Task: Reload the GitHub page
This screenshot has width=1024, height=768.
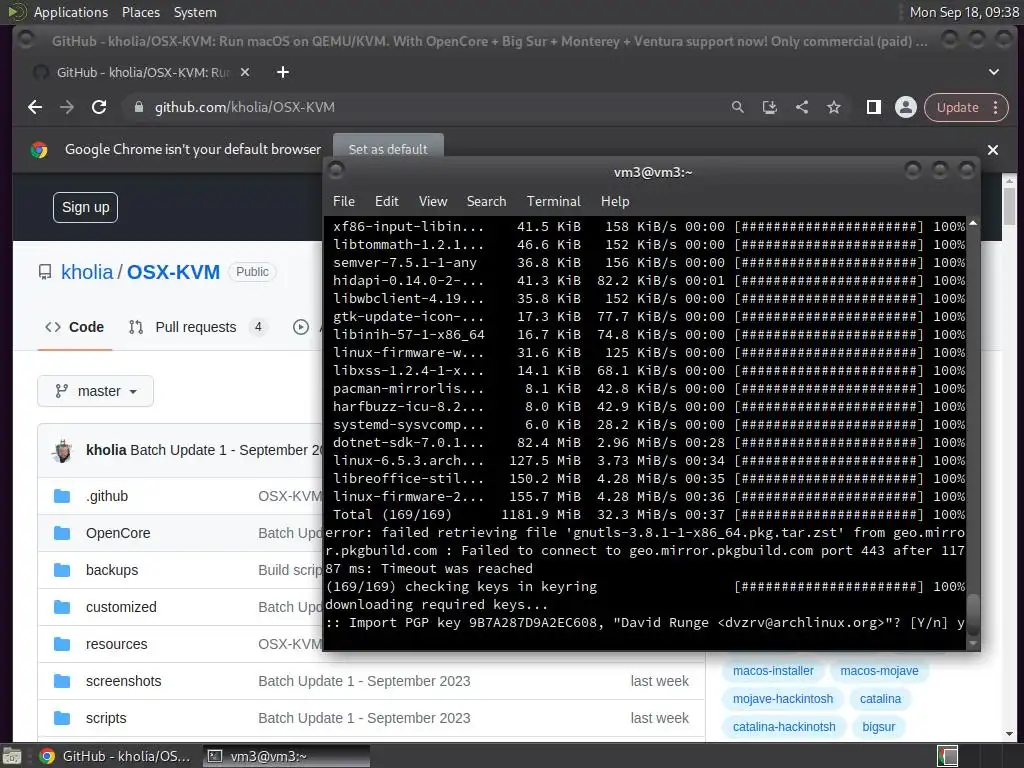Action: 99,107
